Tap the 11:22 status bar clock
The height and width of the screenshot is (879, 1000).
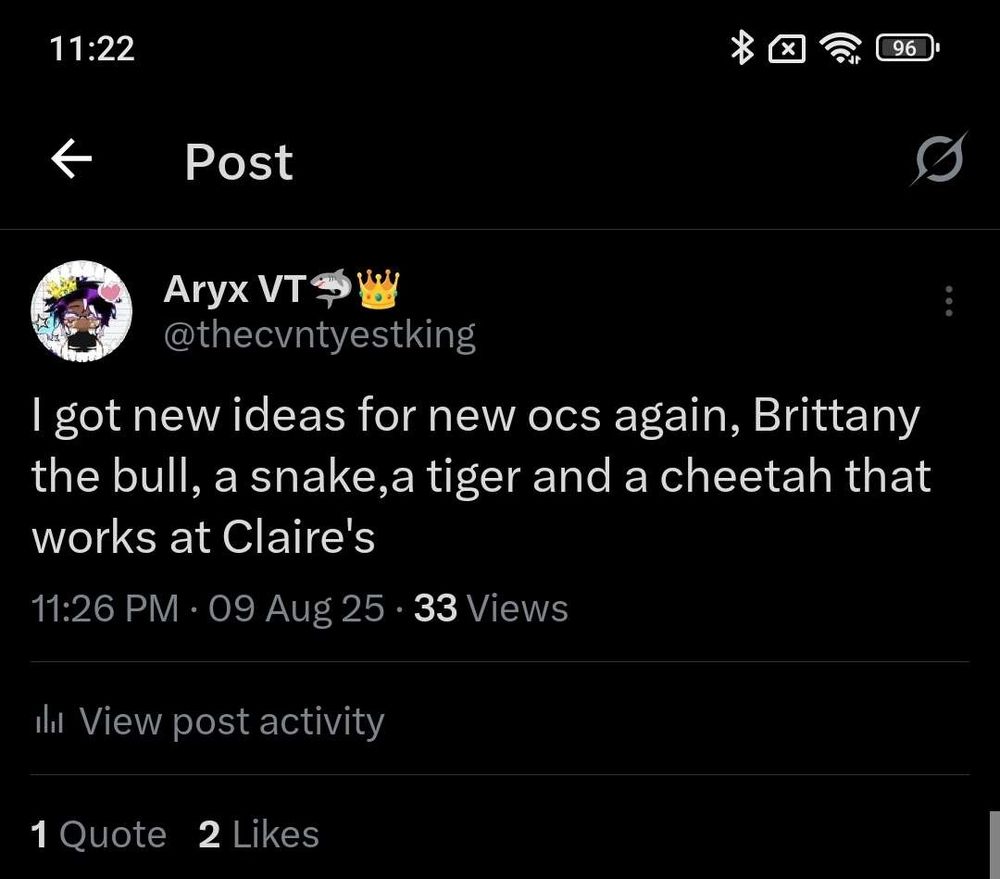pyautogui.click(x=92, y=48)
